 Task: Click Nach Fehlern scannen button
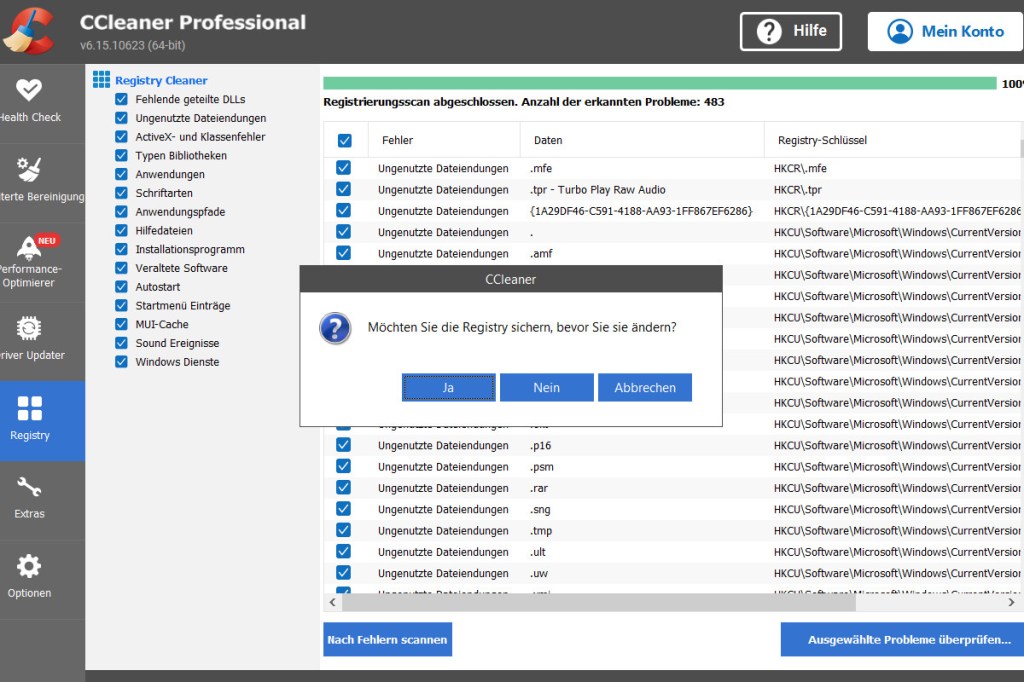point(387,640)
